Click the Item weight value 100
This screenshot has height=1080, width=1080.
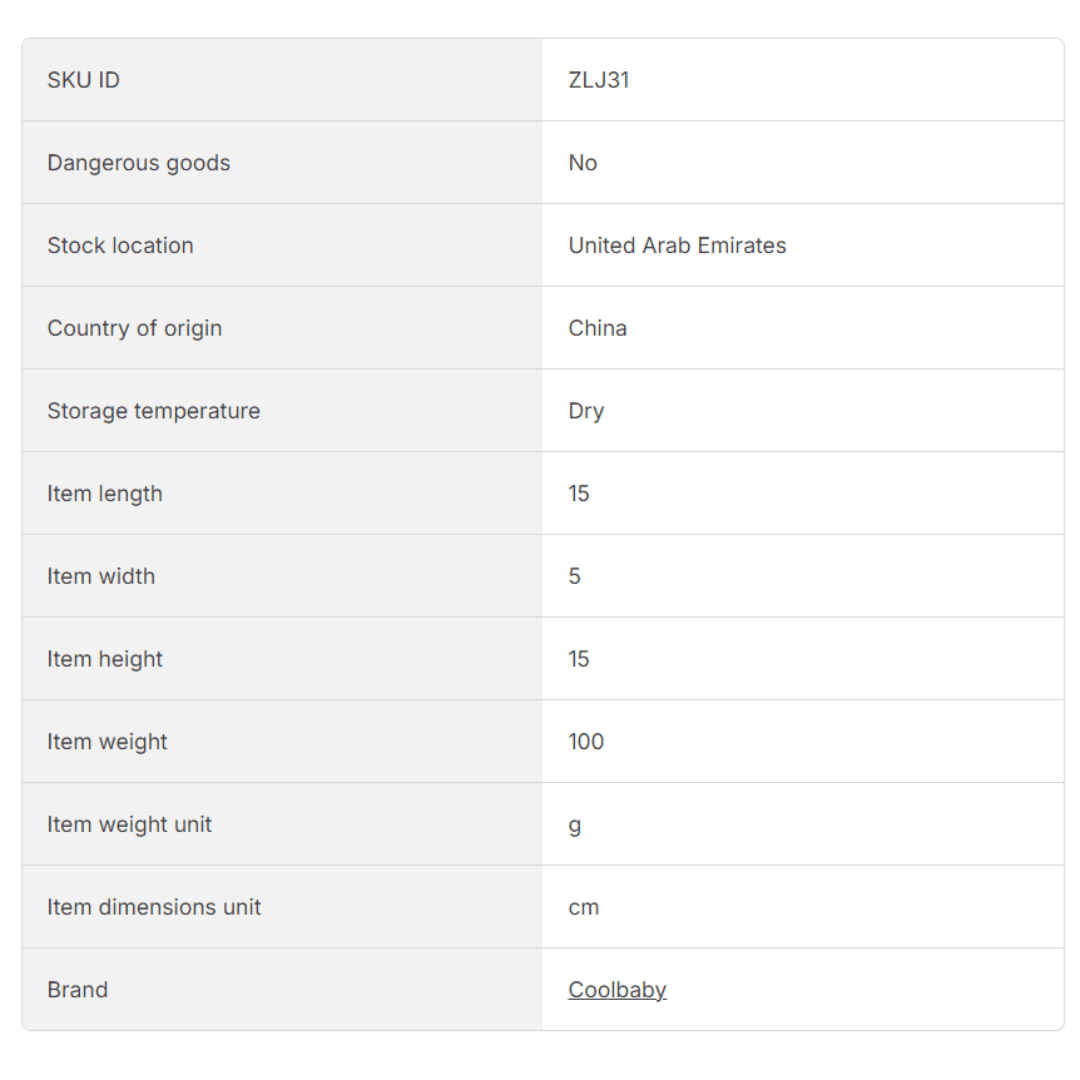pos(586,742)
